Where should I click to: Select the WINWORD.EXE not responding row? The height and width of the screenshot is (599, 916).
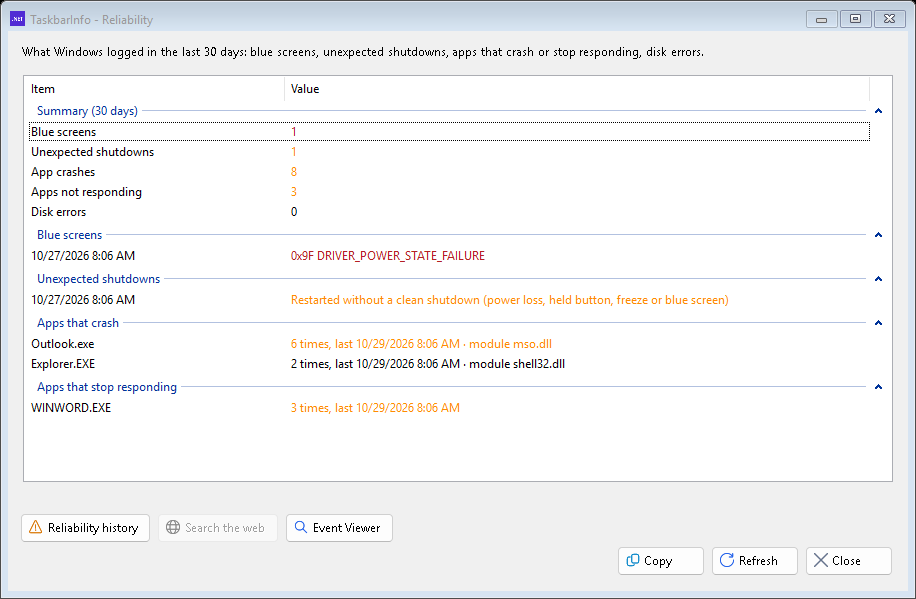click(x=449, y=408)
